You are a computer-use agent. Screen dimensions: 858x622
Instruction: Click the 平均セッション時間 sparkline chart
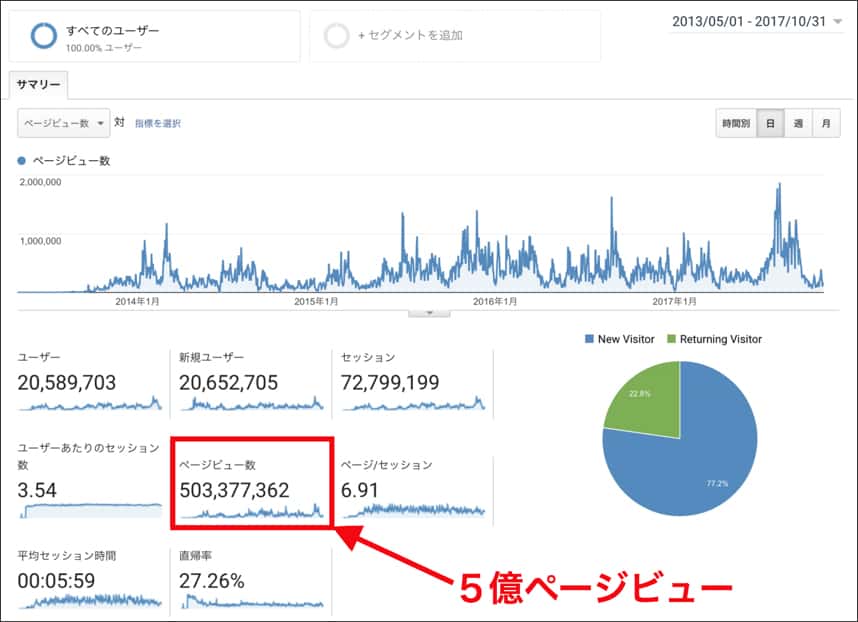[90, 601]
